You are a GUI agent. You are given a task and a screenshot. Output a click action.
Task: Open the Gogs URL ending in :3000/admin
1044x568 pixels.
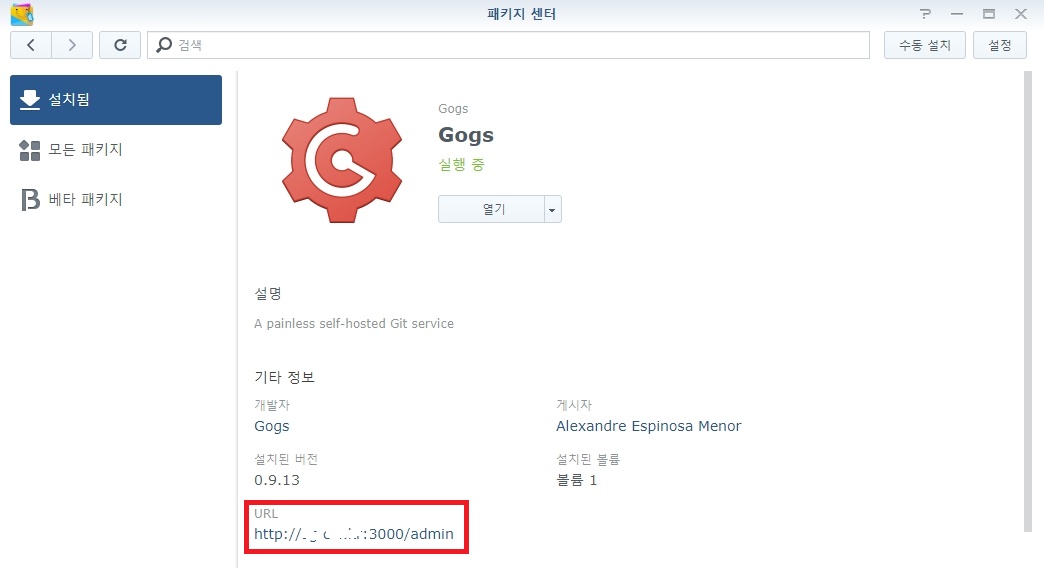click(x=354, y=534)
